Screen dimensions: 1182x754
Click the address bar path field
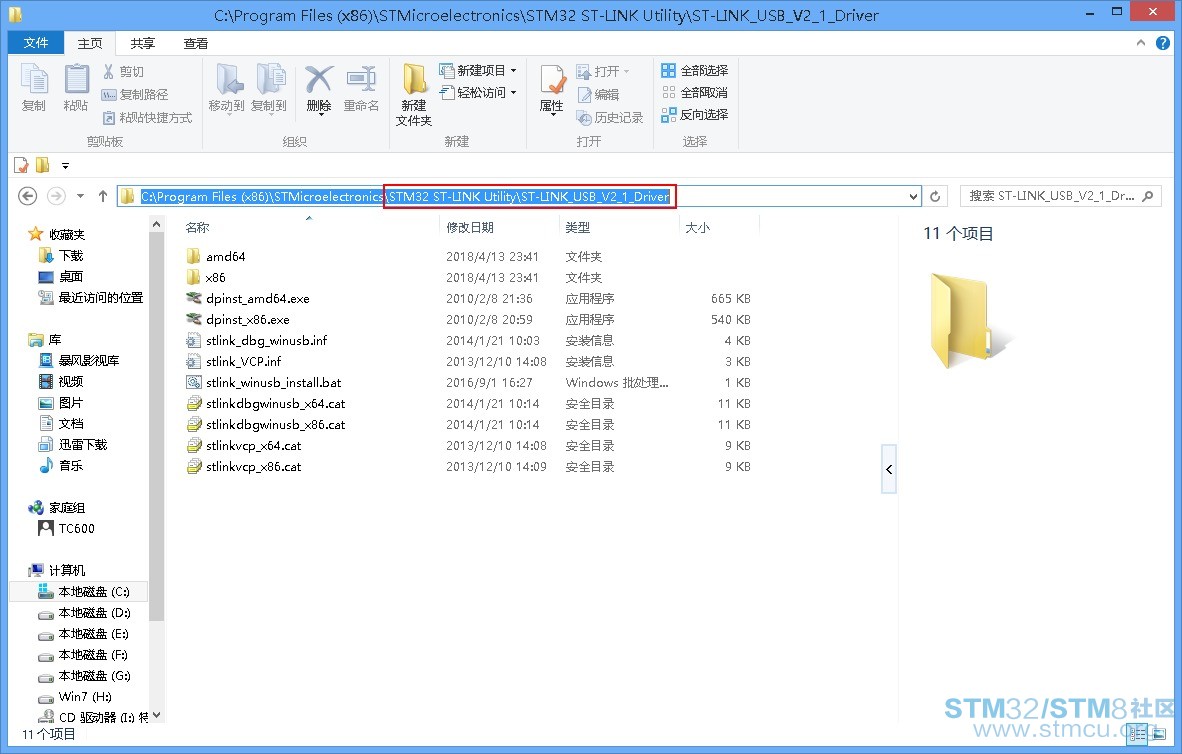pos(520,196)
